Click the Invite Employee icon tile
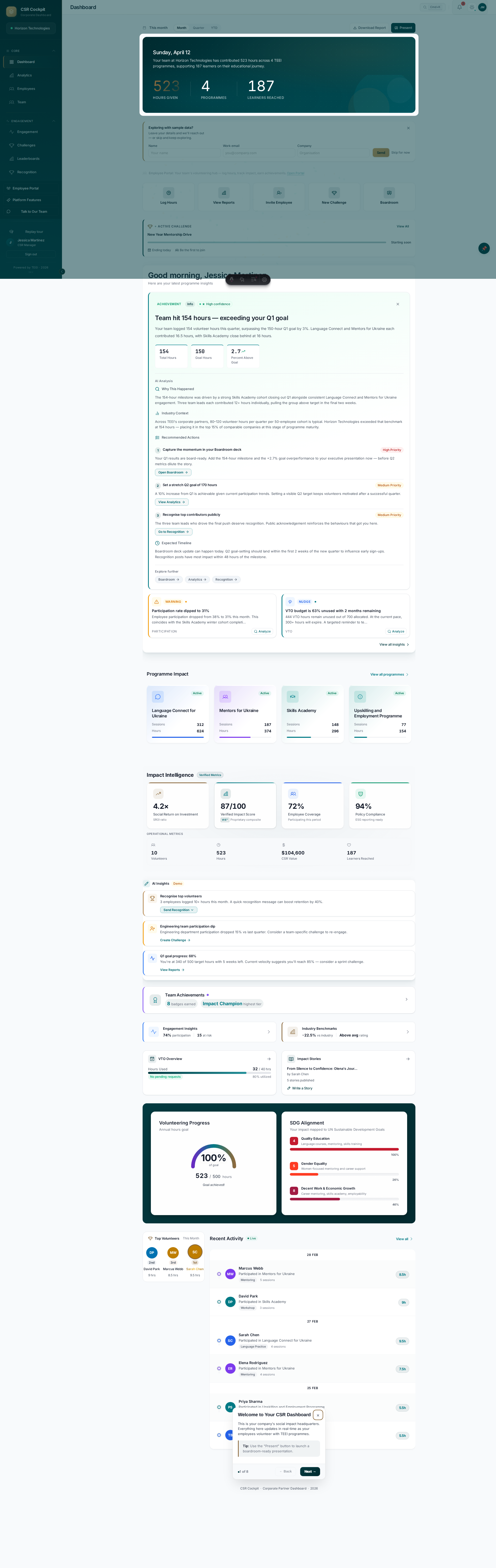 point(278,193)
